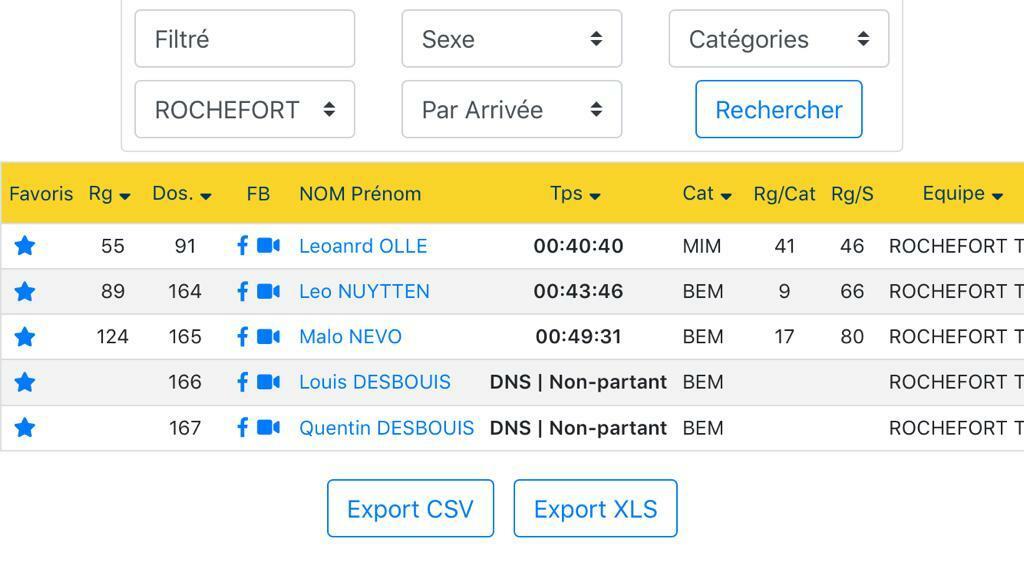This screenshot has height=576, width=1024.
Task: Play finish video for Leo NUYTTEN
Action: pos(268,291)
